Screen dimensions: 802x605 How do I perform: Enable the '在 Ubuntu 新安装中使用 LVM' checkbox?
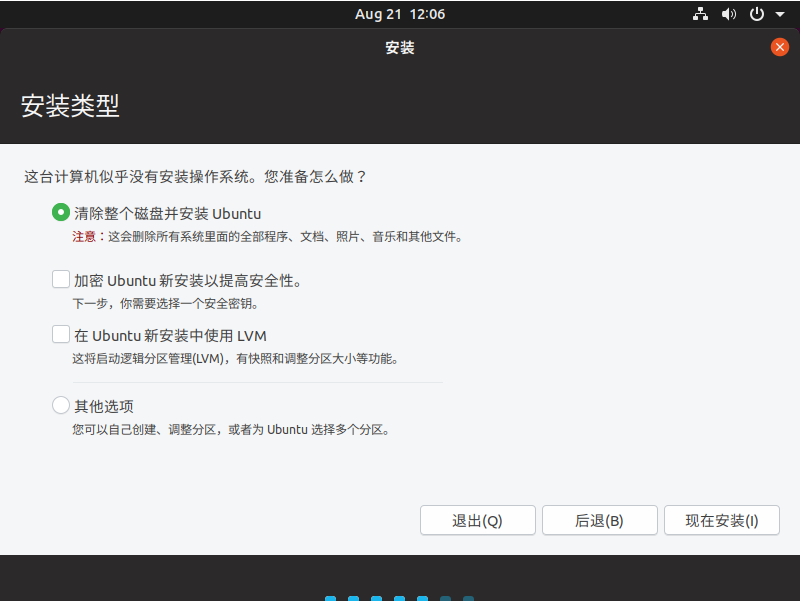[61, 334]
